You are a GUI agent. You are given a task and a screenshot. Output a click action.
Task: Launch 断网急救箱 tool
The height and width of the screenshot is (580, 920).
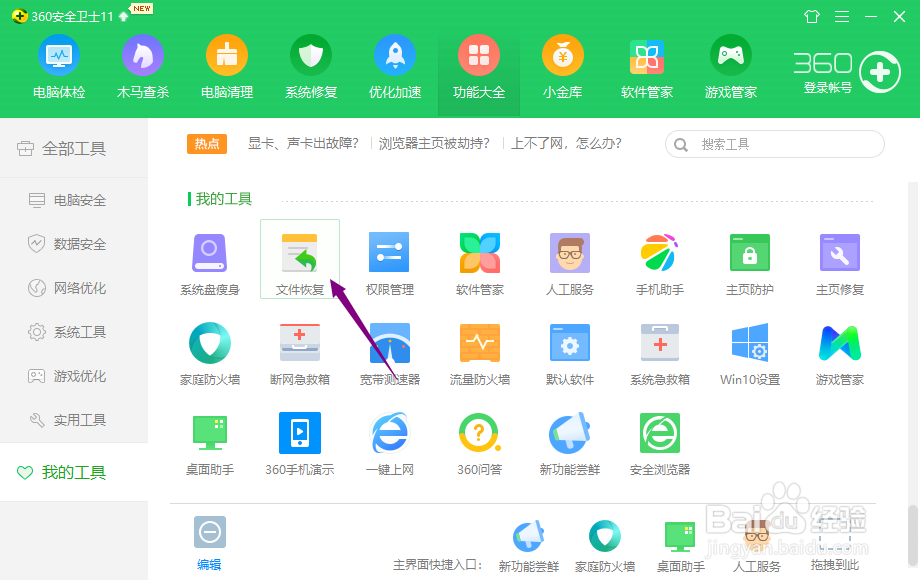(x=300, y=354)
